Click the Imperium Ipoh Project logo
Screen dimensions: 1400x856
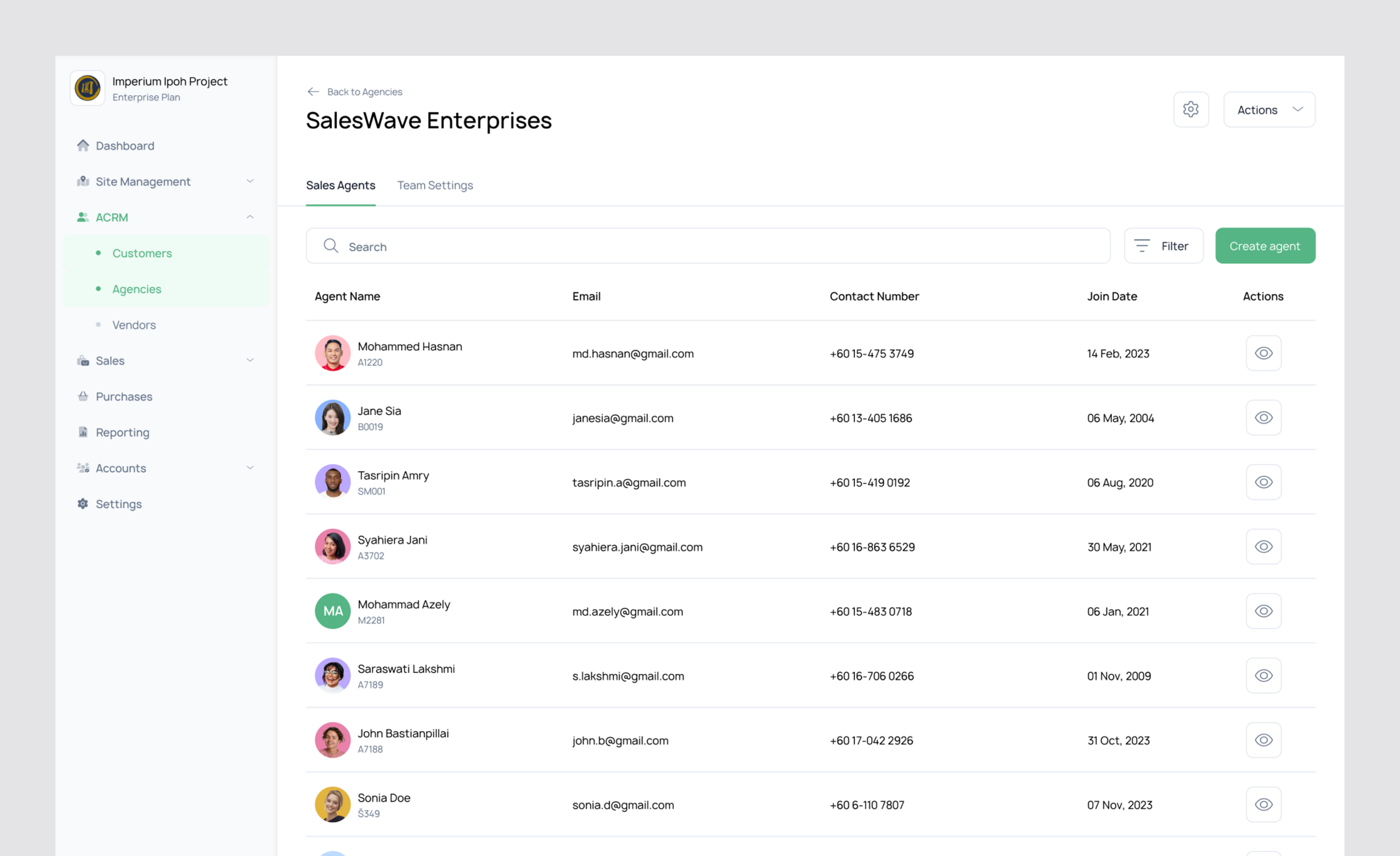pos(87,88)
